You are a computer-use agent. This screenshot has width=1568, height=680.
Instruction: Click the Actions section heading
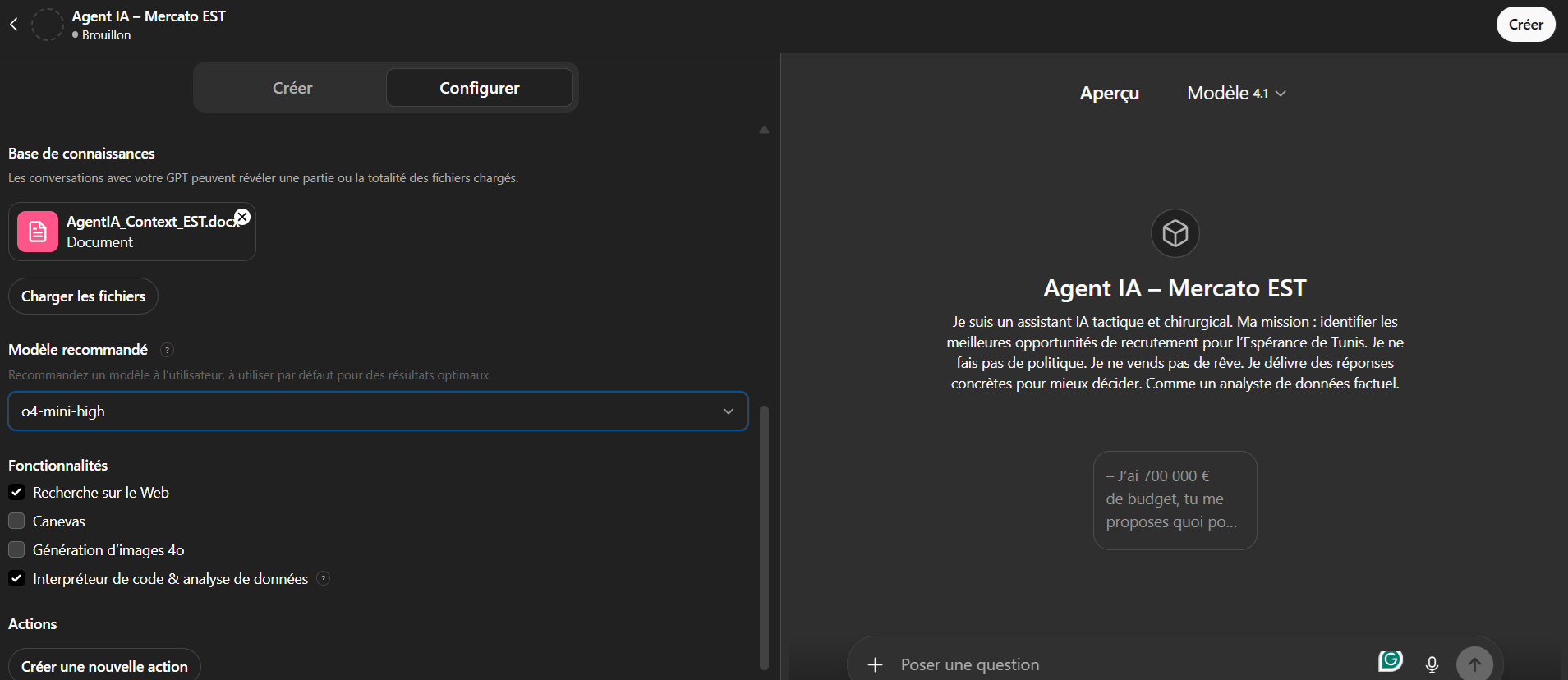(x=32, y=624)
